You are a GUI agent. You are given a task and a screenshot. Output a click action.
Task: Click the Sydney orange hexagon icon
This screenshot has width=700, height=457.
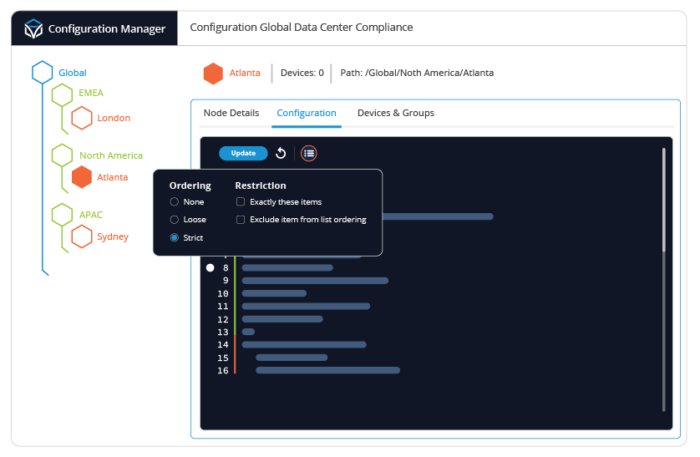tap(82, 237)
